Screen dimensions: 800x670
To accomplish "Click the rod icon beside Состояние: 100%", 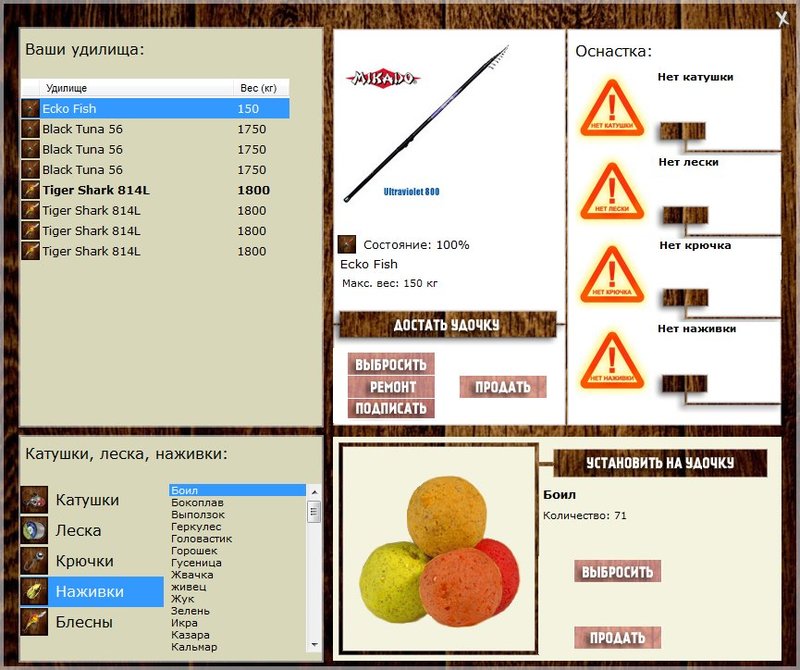I will (x=347, y=244).
